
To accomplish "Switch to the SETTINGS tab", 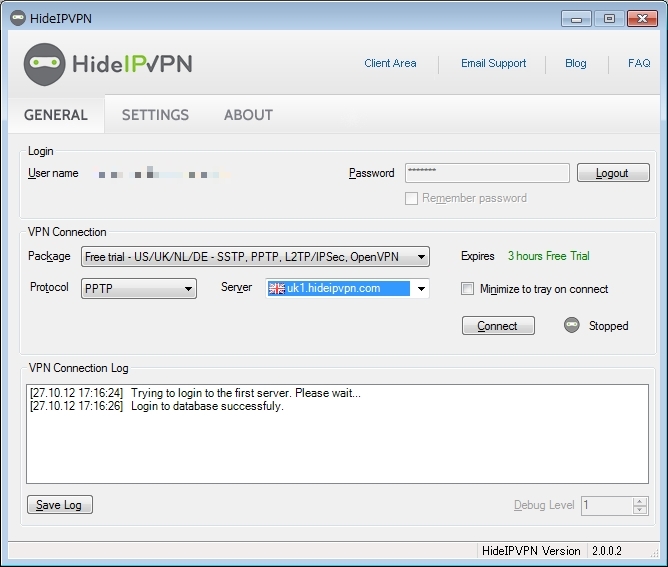I will pos(155,115).
